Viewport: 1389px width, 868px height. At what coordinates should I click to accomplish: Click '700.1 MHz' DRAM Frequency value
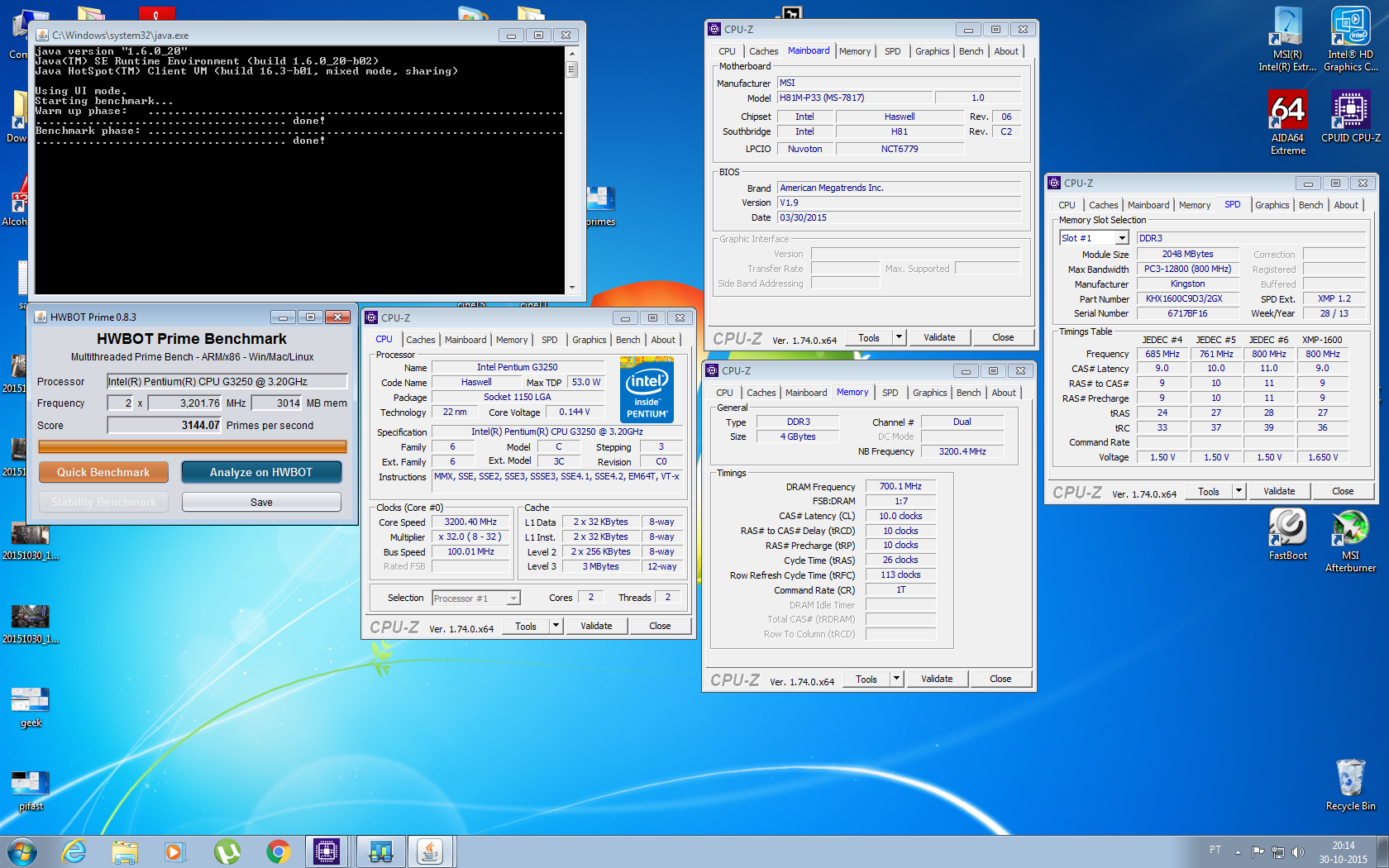click(900, 486)
